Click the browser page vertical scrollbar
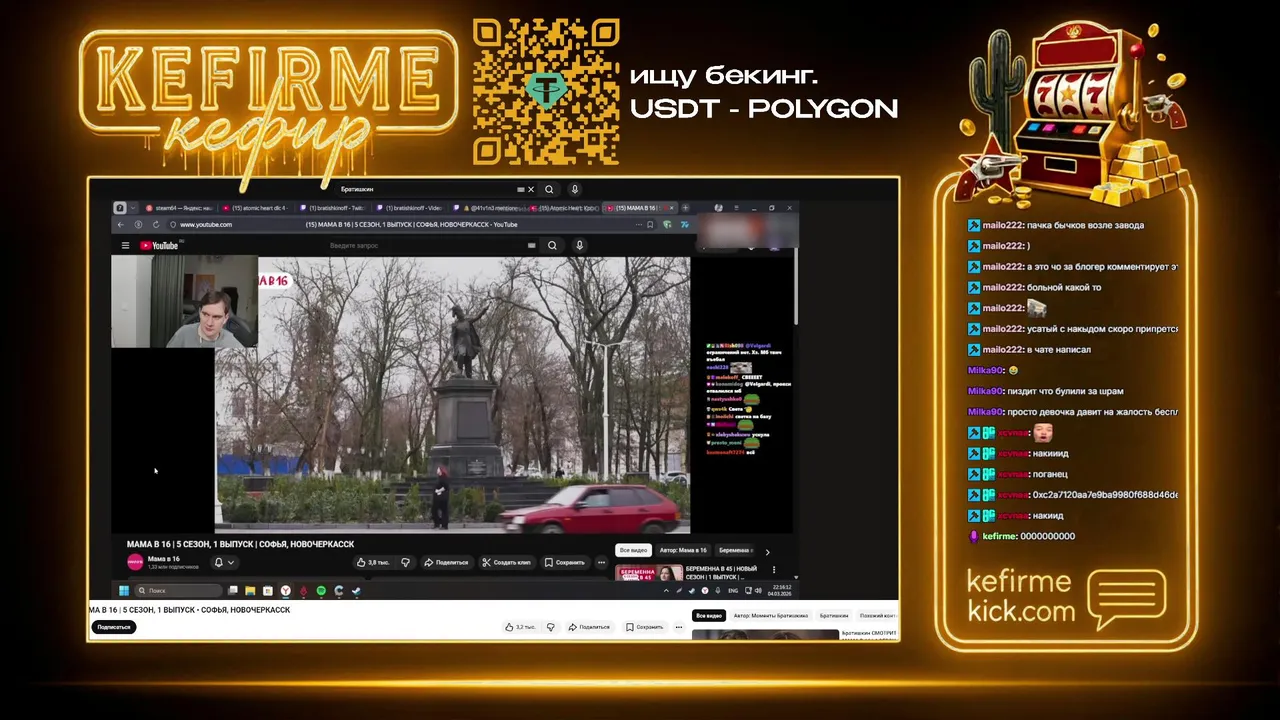 click(x=796, y=285)
